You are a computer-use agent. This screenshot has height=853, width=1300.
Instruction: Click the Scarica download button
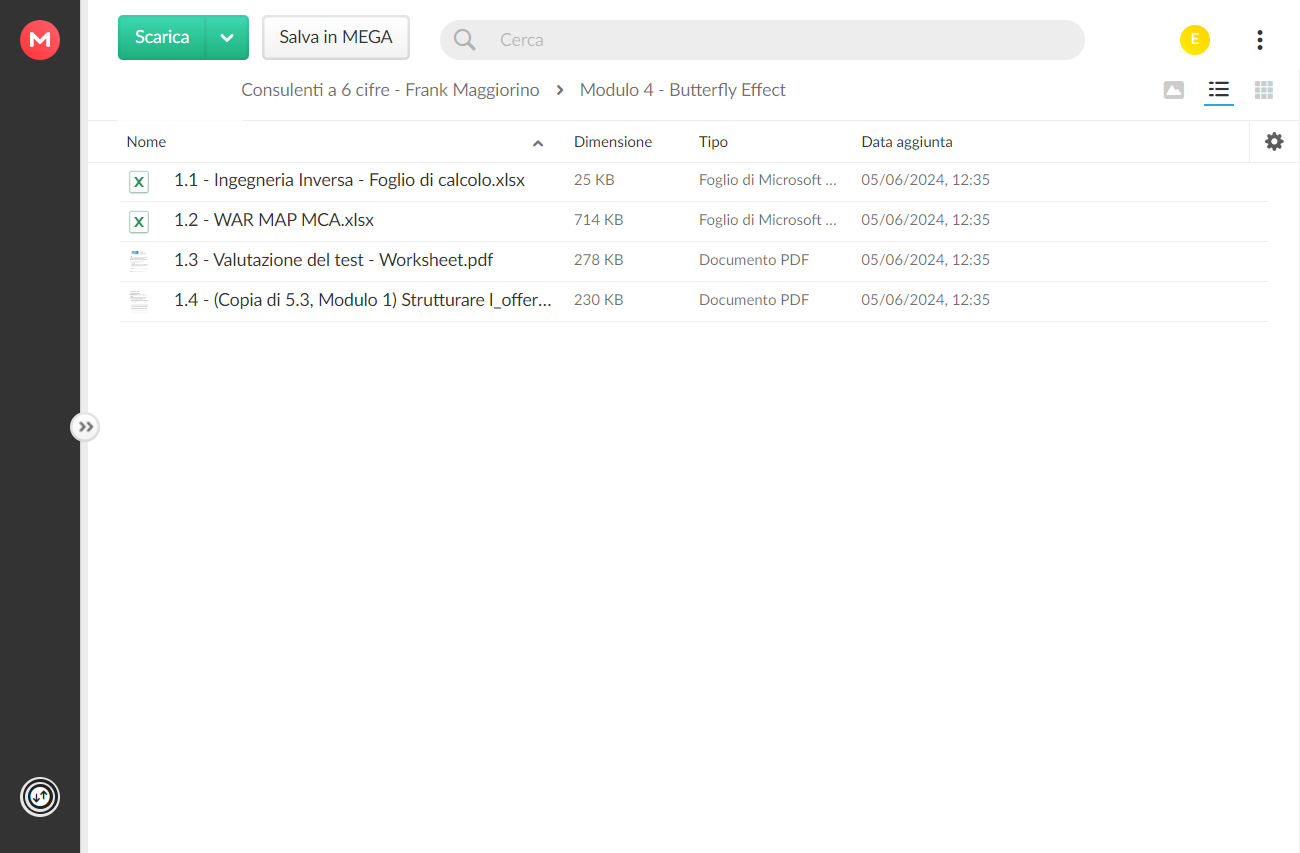[162, 38]
